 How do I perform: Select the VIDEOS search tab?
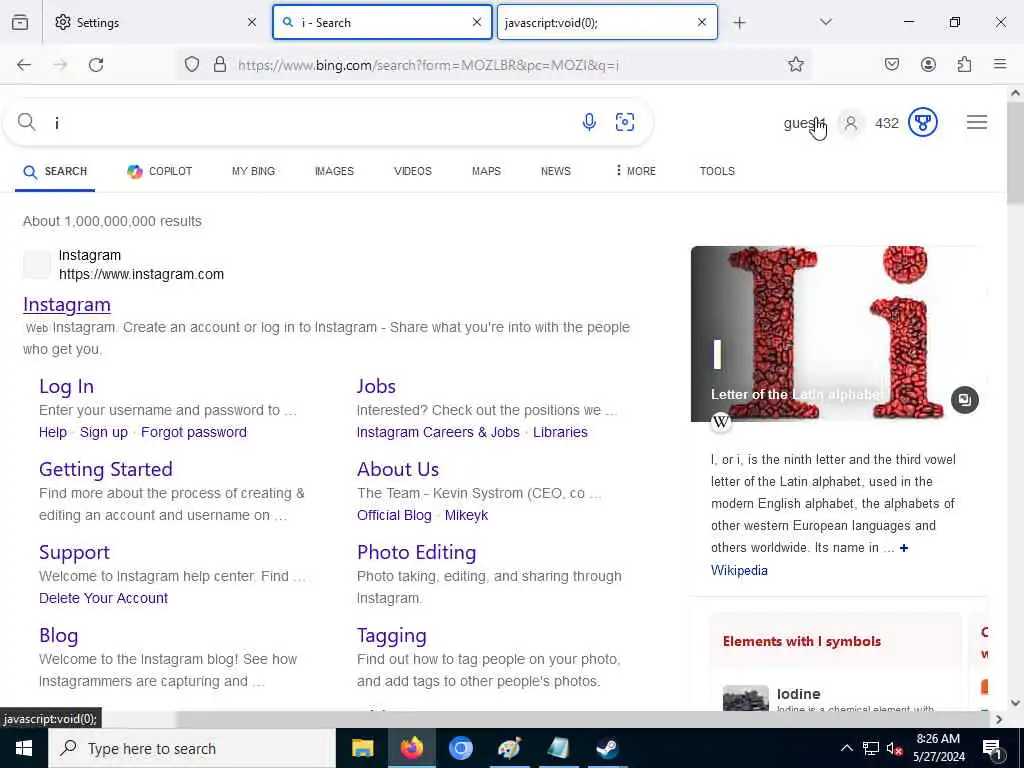click(413, 171)
